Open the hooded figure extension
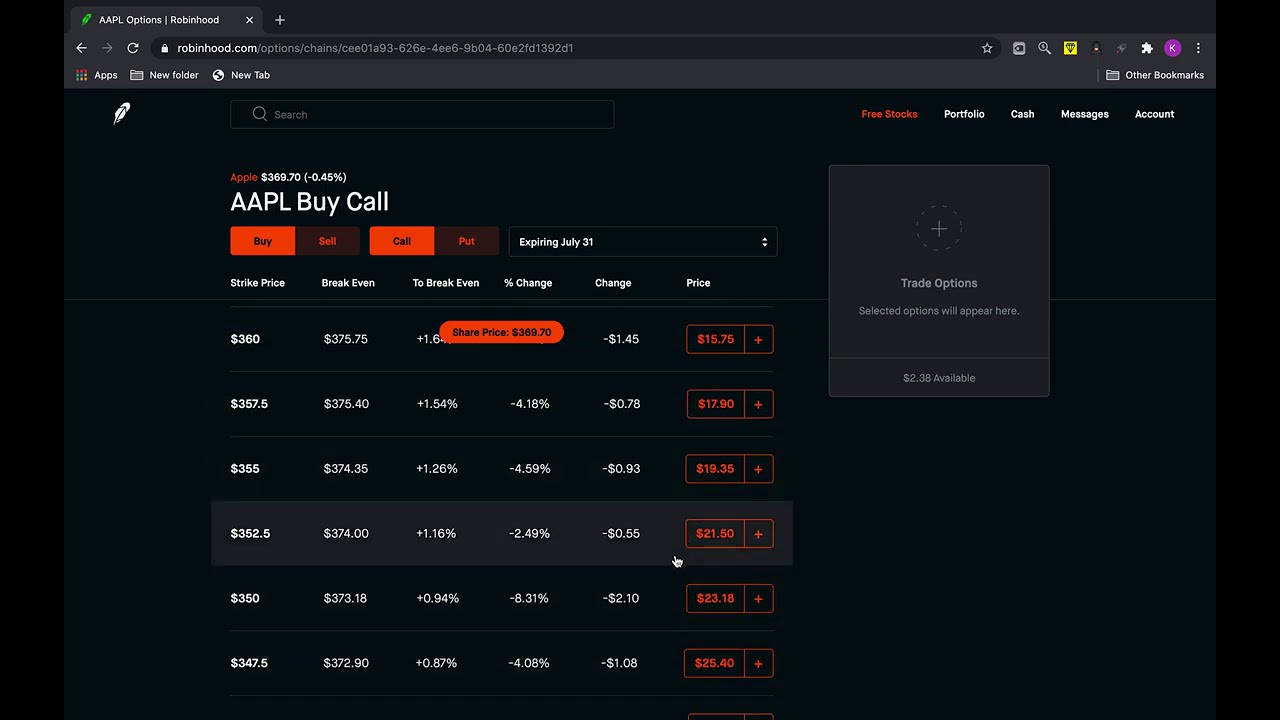 pyautogui.click(x=1096, y=48)
